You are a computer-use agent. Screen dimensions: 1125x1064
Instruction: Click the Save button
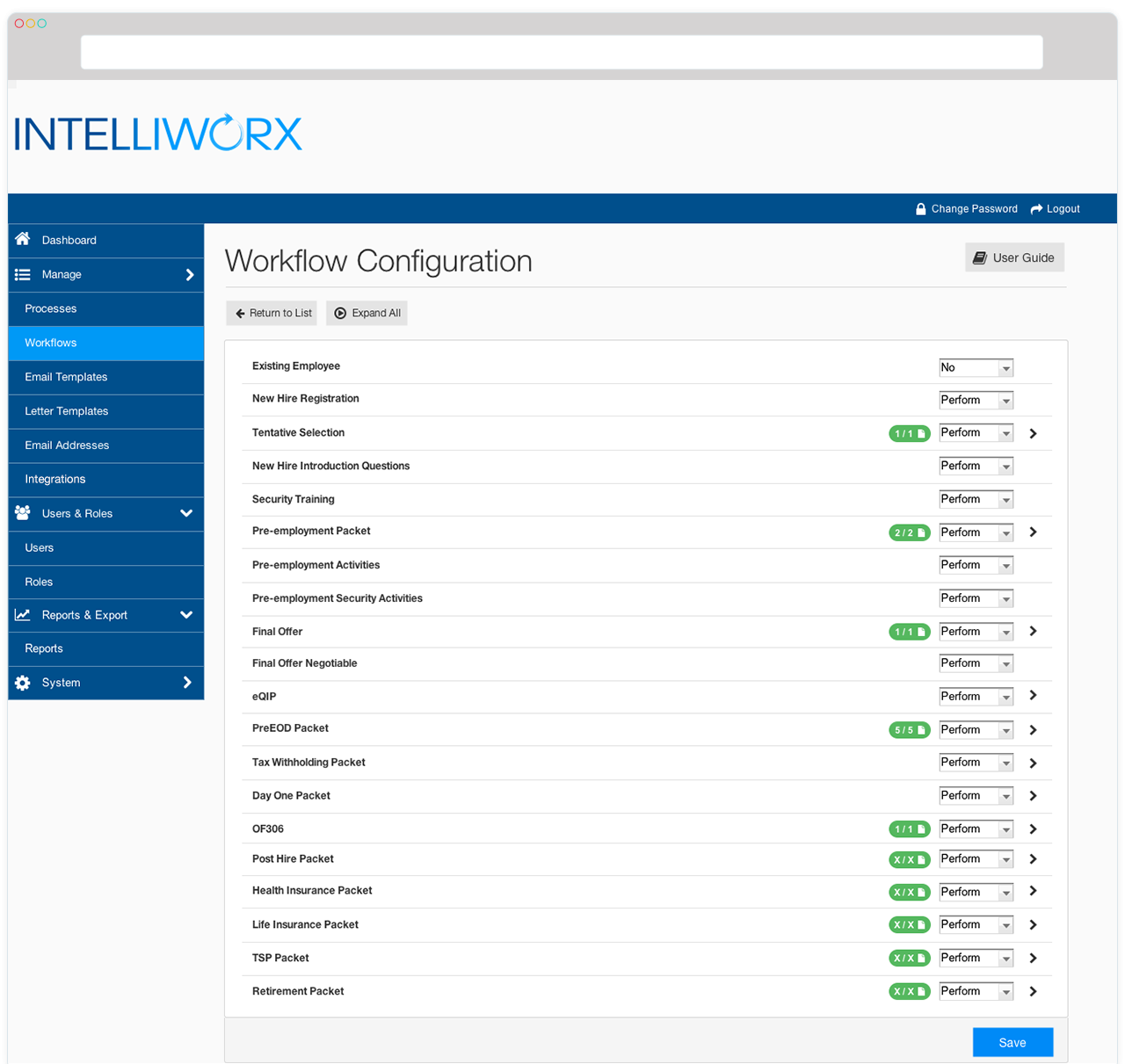pyautogui.click(x=1012, y=1043)
